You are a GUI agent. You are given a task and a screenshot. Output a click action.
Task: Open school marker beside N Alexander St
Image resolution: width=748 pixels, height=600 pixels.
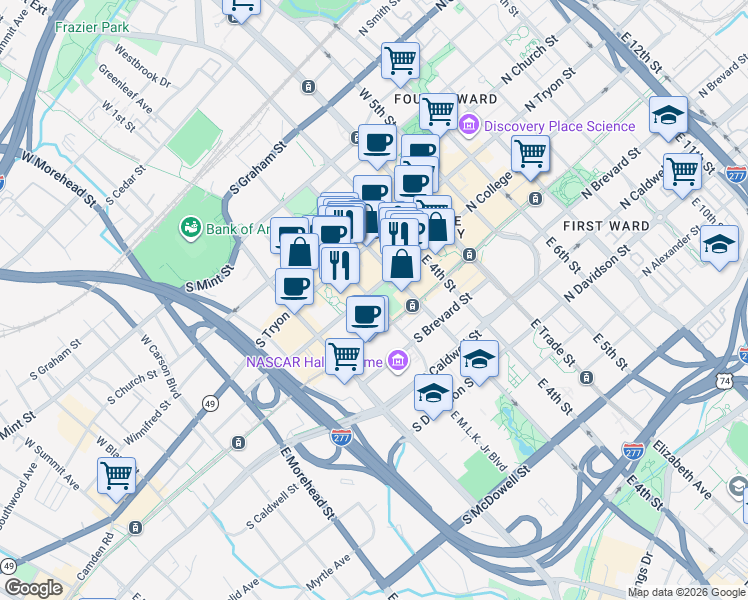coord(719,247)
